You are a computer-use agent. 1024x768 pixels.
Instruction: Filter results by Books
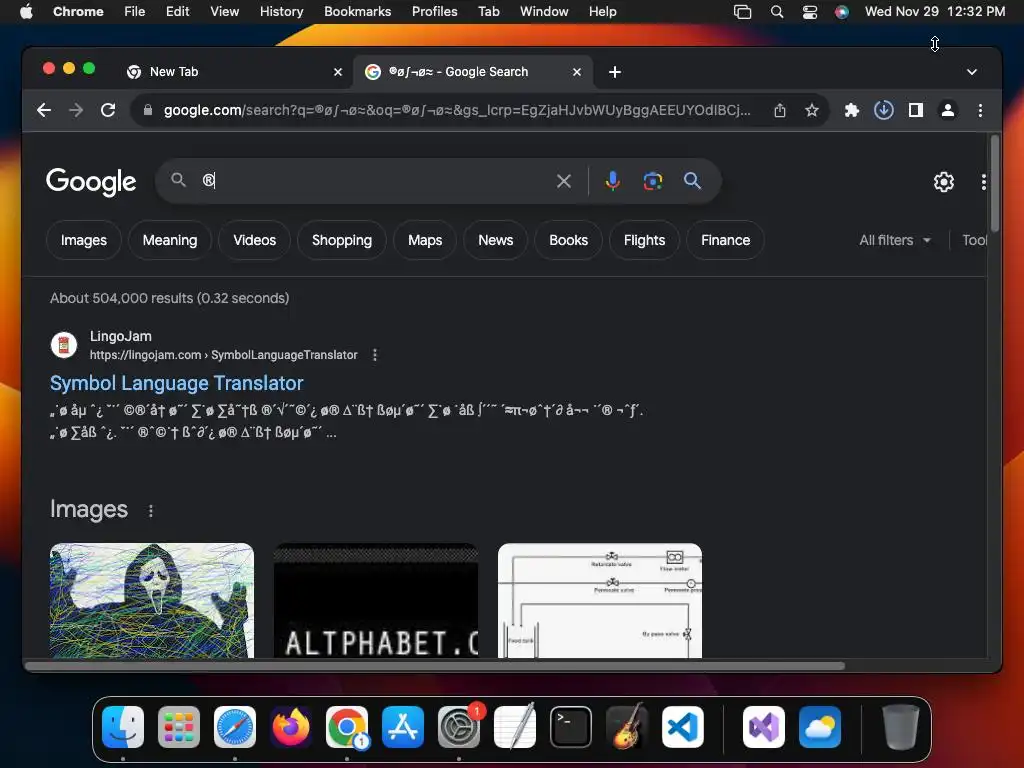568,240
